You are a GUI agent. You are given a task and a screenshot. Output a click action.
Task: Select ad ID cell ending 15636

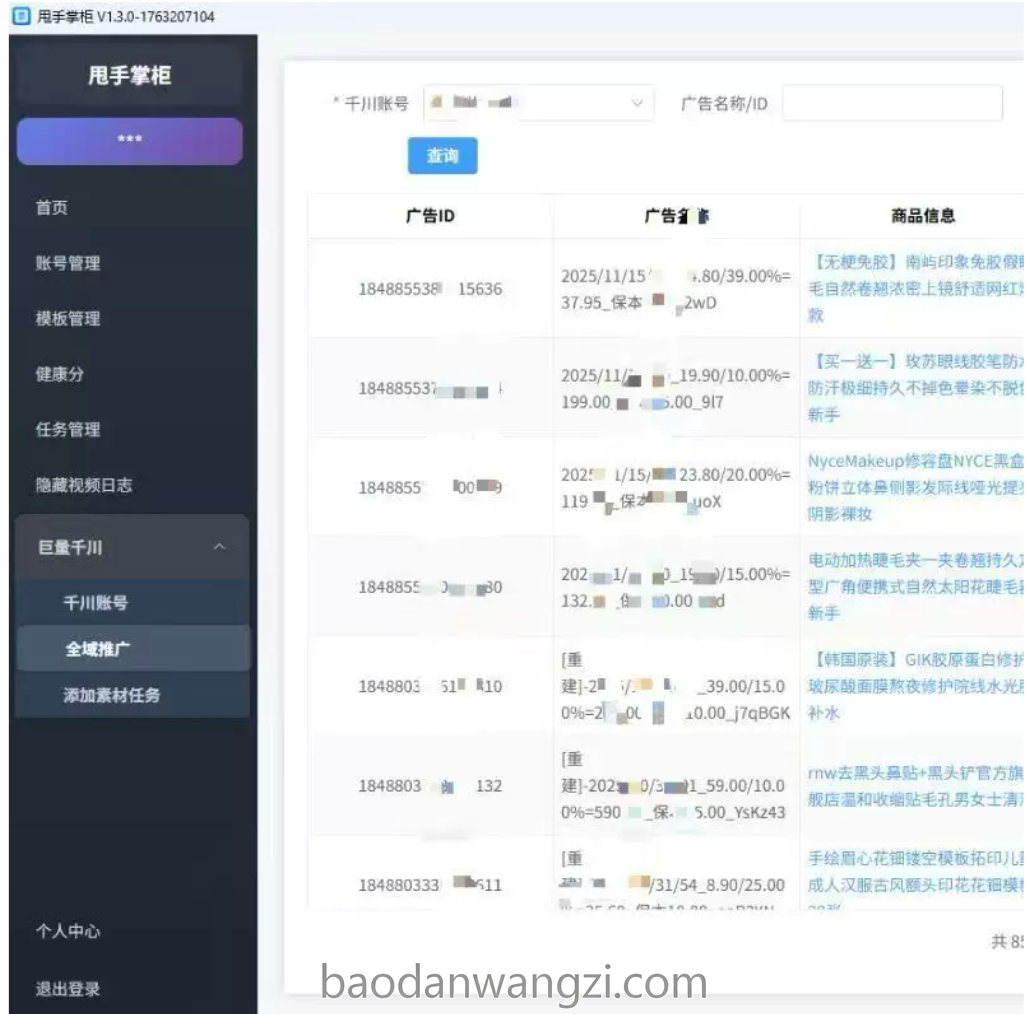[x=430, y=289]
